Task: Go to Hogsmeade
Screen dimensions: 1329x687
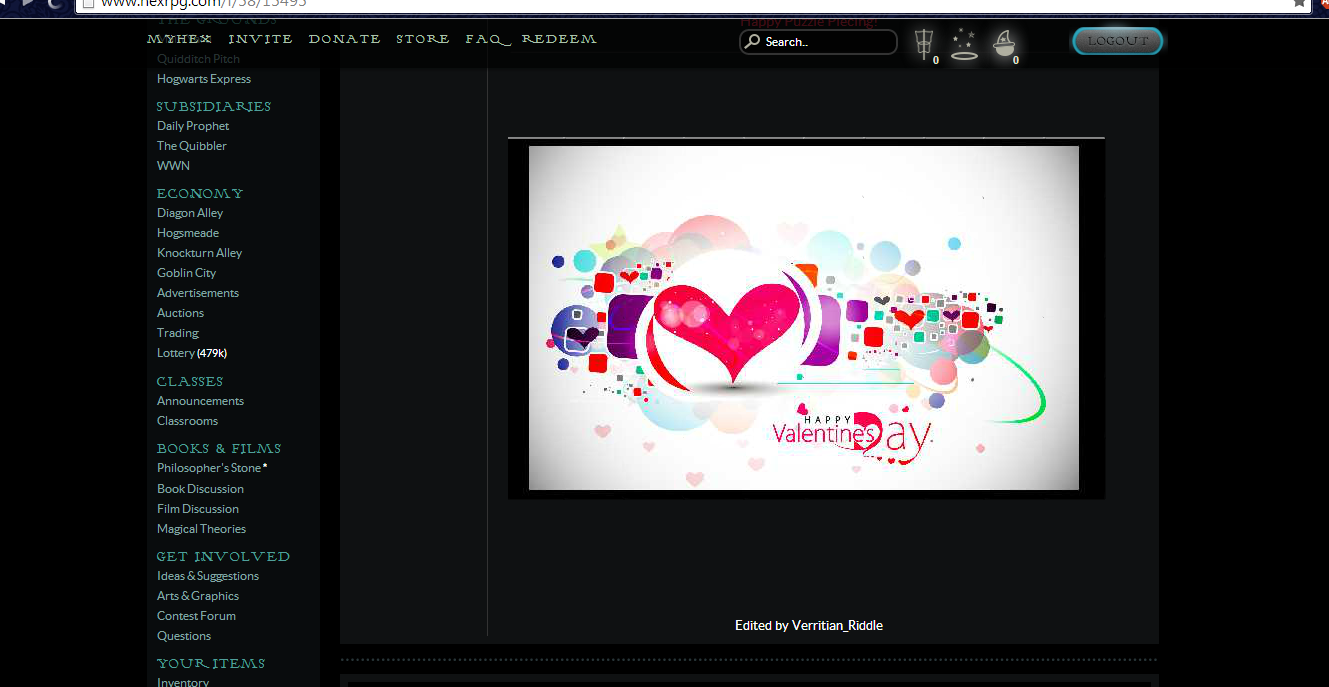Action: tap(188, 233)
